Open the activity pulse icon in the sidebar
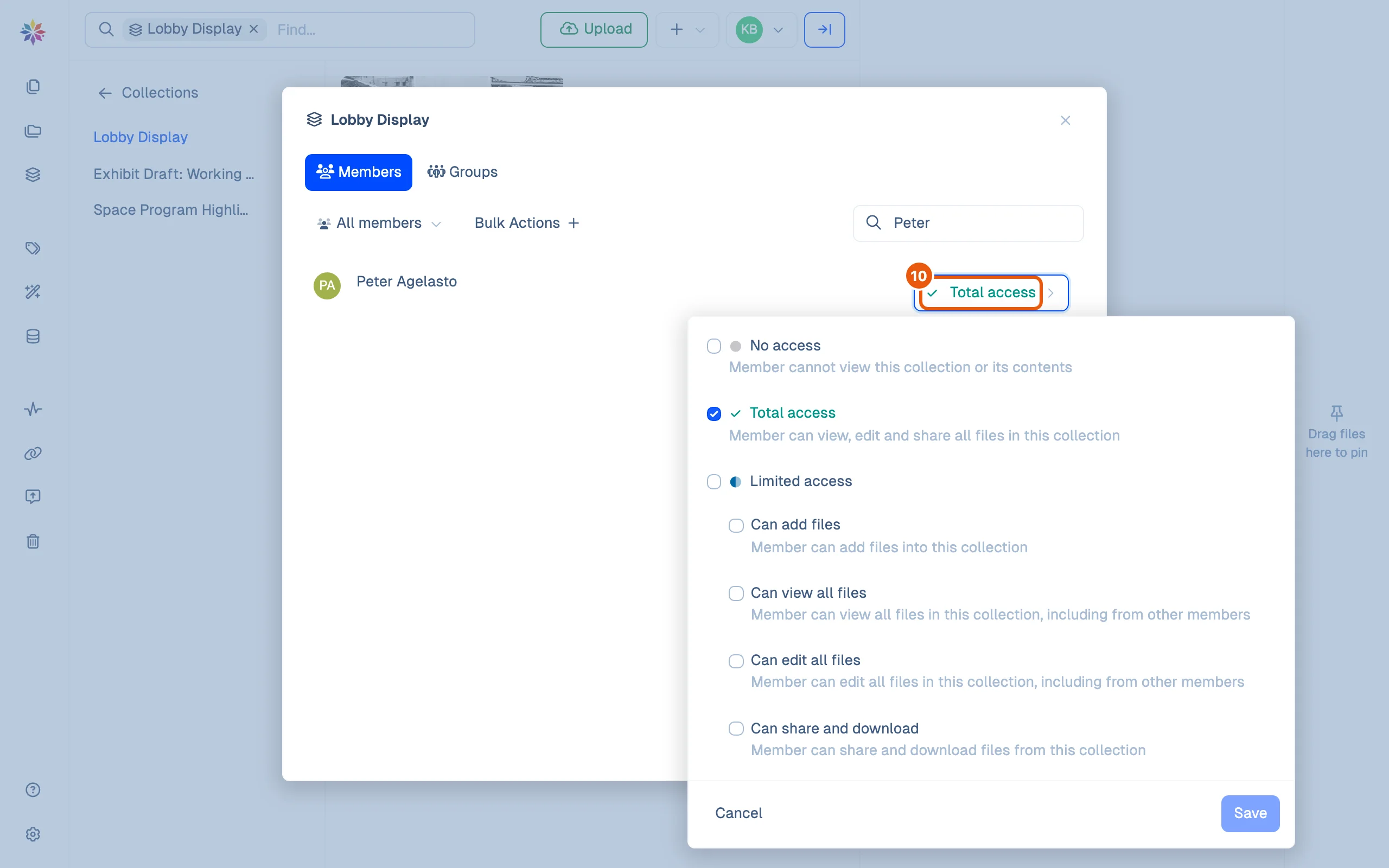Screen dimensions: 1389x868 coord(33,409)
